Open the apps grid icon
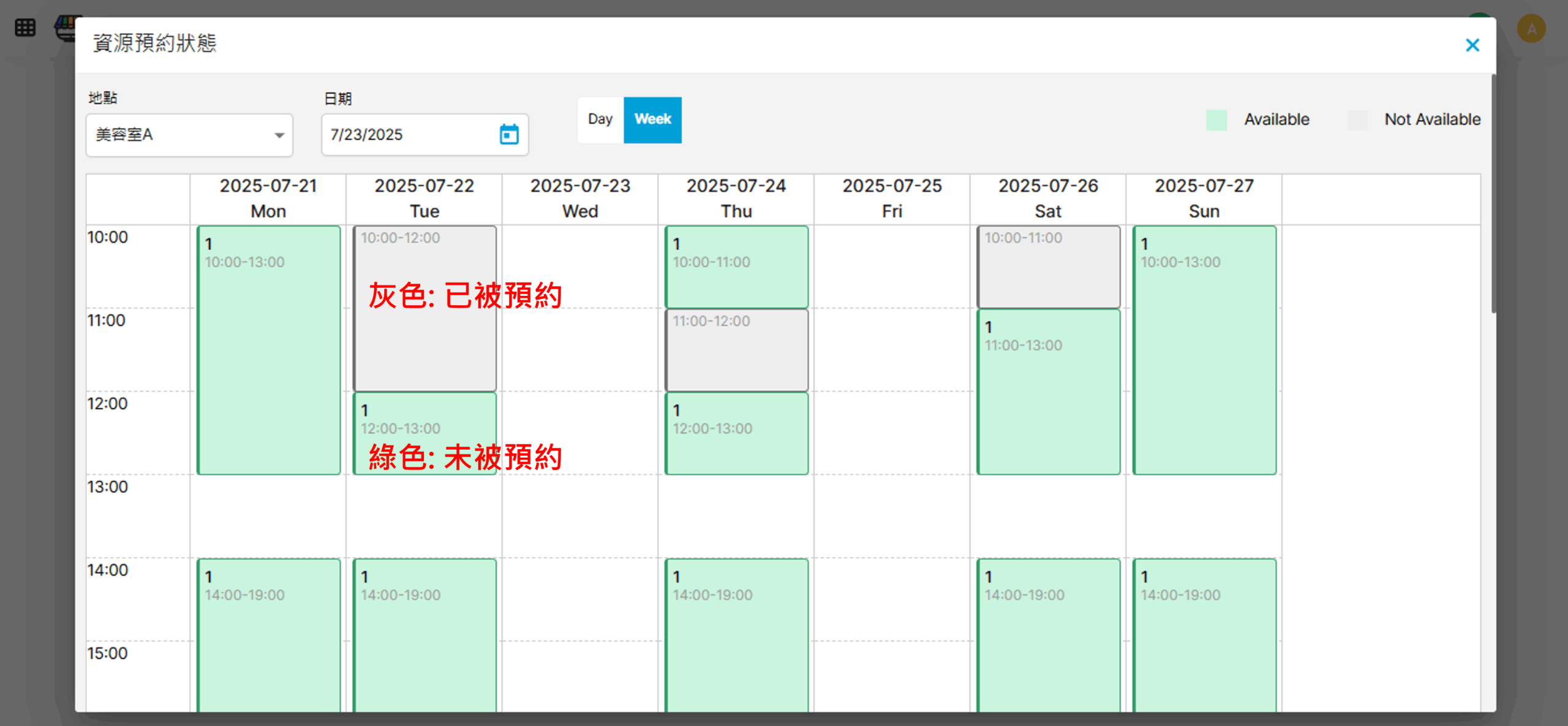Viewport: 1568px width, 726px height. [25, 28]
